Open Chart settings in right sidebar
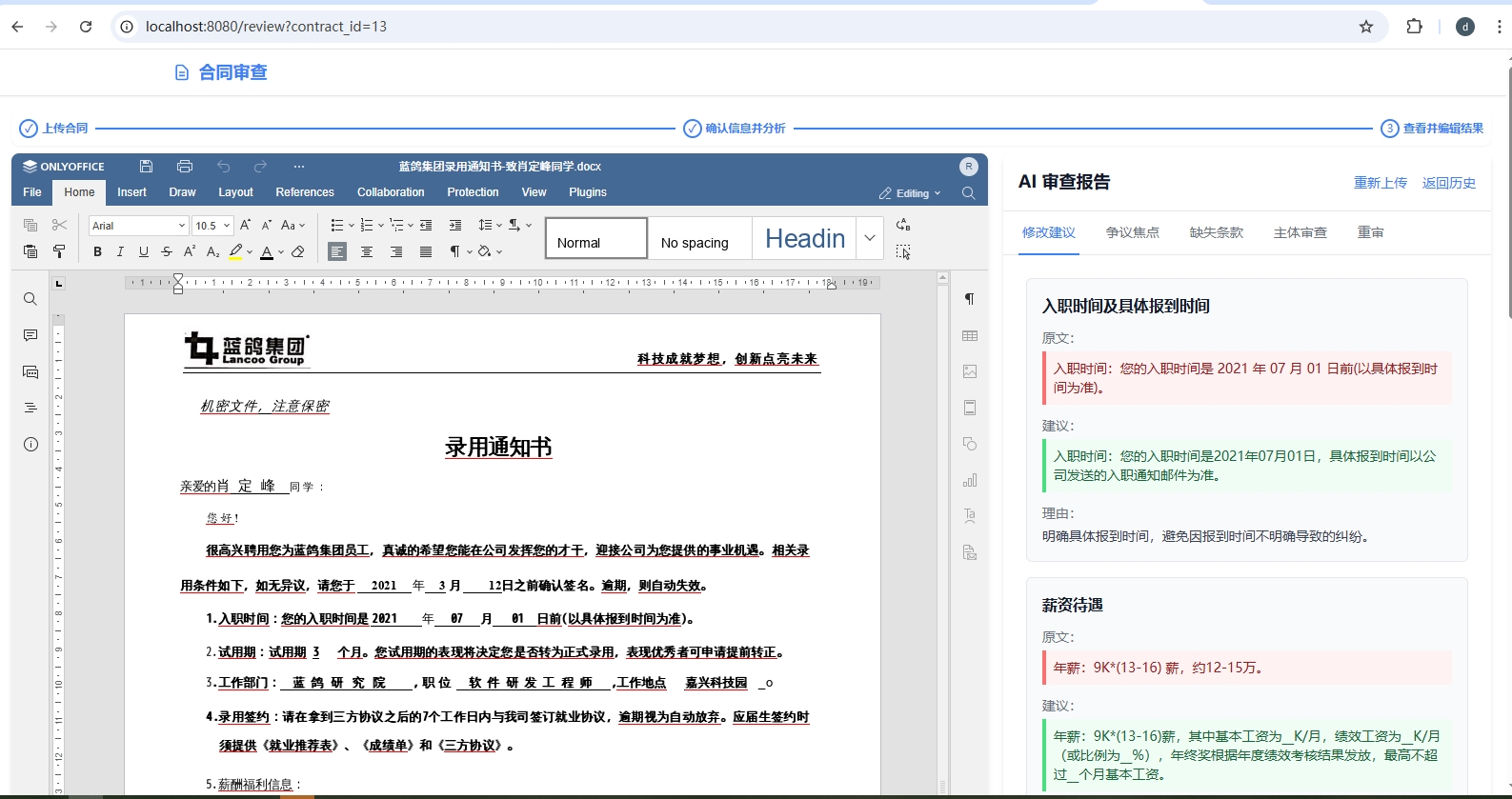This screenshot has height=799, width=1512. click(x=970, y=480)
